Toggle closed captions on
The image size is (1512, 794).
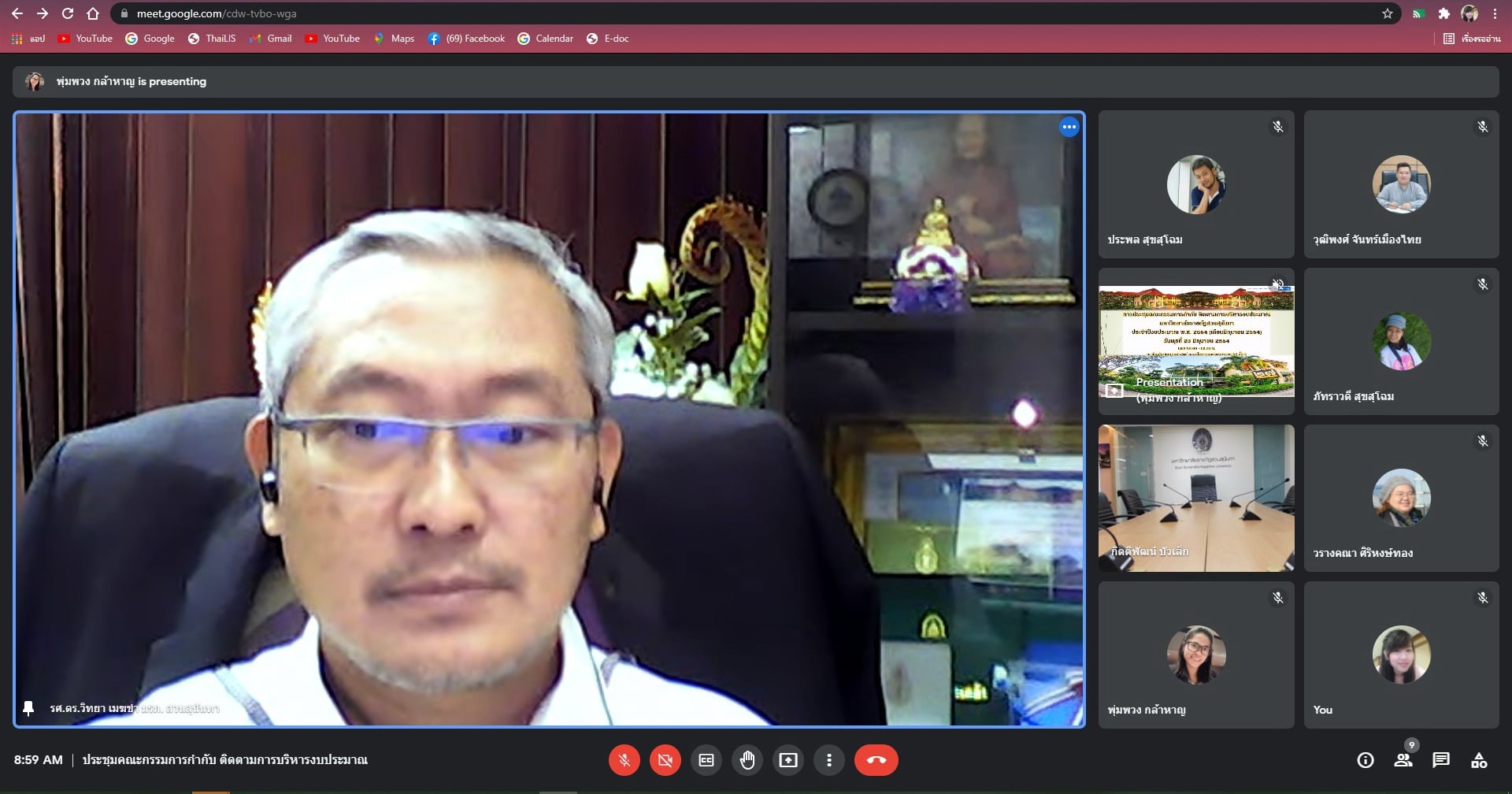pos(706,760)
